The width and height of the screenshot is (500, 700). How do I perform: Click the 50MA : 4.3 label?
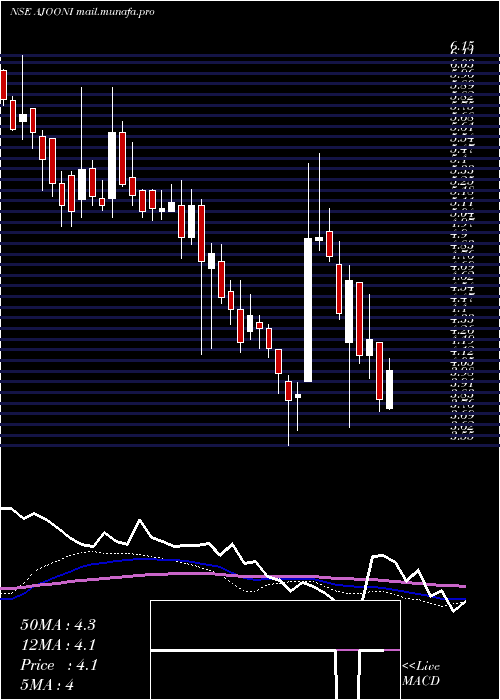58,625
